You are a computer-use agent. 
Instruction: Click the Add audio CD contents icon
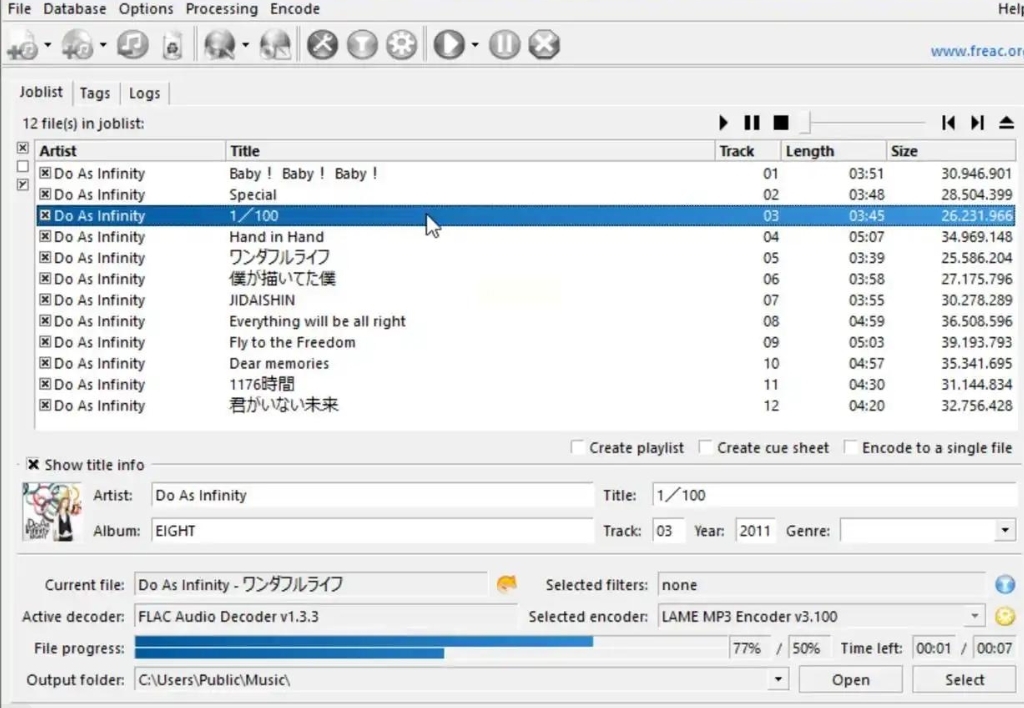coord(78,45)
